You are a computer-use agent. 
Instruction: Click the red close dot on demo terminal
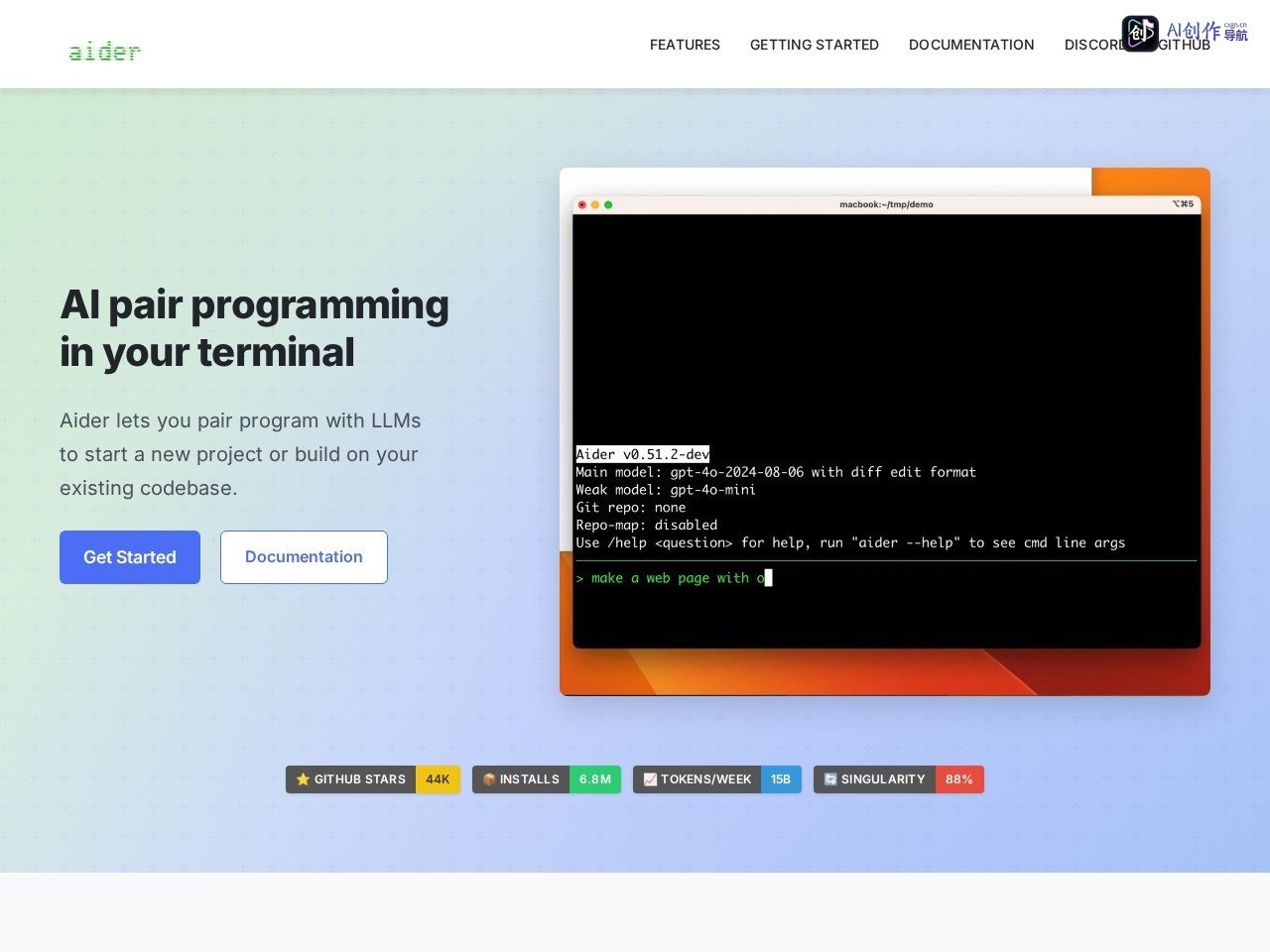tap(582, 204)
